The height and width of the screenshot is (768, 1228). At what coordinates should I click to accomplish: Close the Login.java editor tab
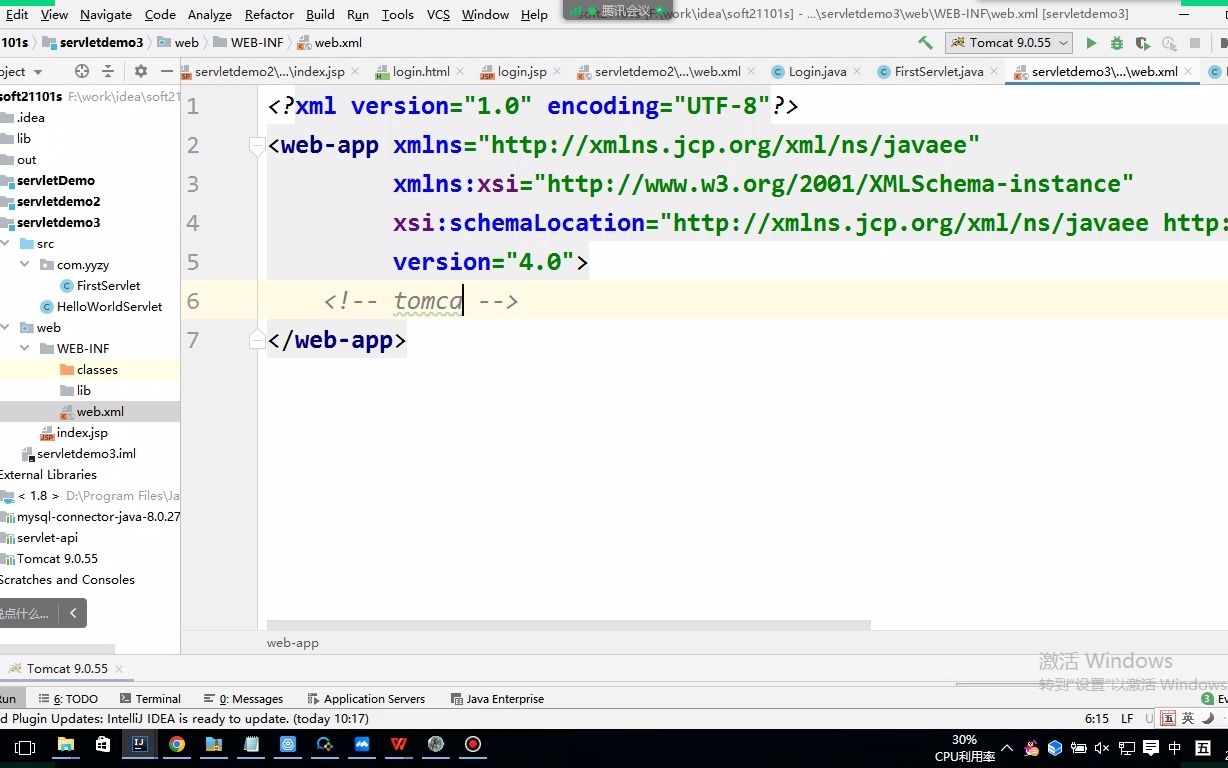(856, 72)
